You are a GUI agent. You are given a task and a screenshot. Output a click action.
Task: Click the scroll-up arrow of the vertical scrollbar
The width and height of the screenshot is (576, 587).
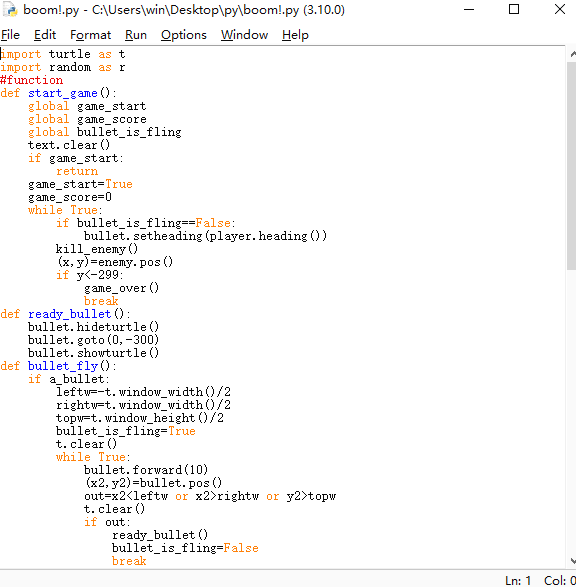click(x=572, y=55)
